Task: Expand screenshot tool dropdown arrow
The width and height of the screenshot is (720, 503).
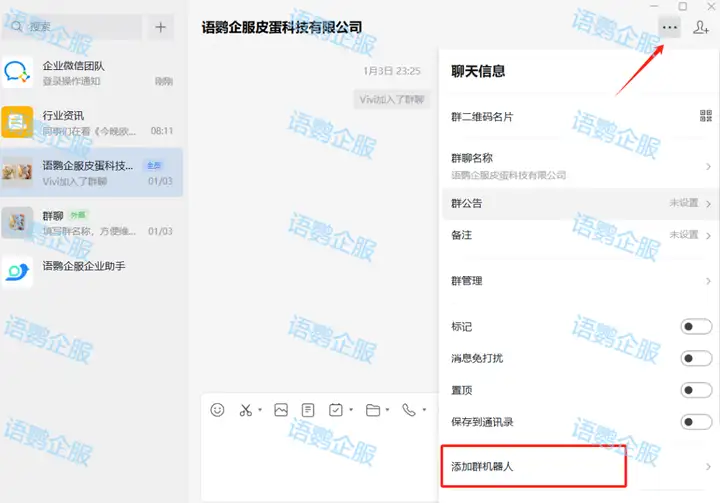Action: click(260, 410)
